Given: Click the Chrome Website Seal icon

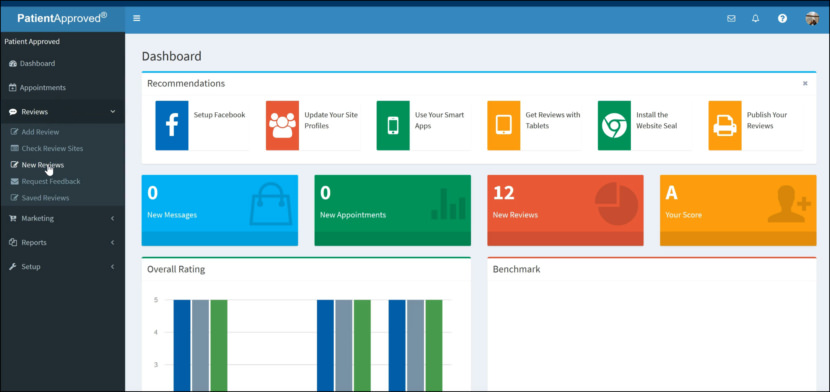Looking at the screenshot, I should point(614,125).
